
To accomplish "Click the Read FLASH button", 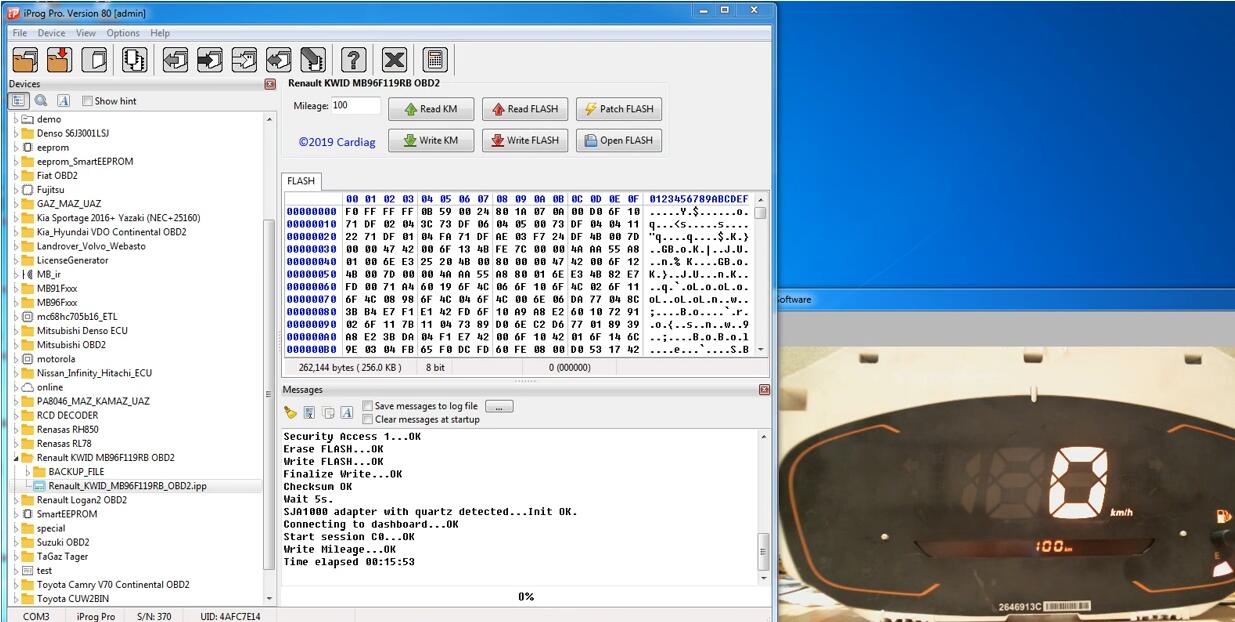I will click(x=525, y=109).
